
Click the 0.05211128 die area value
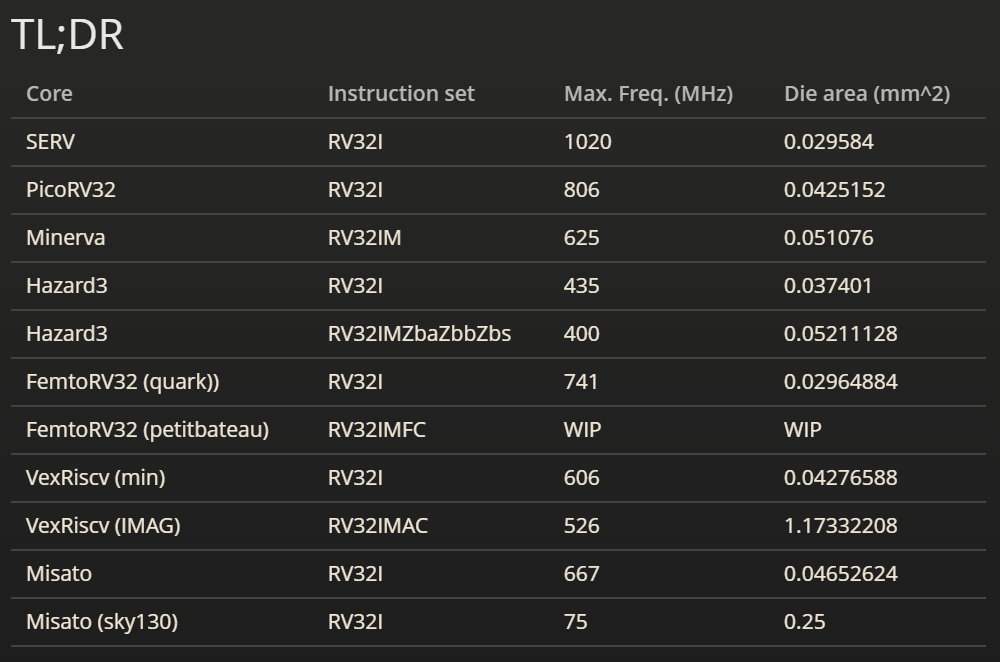coord(841,334)
